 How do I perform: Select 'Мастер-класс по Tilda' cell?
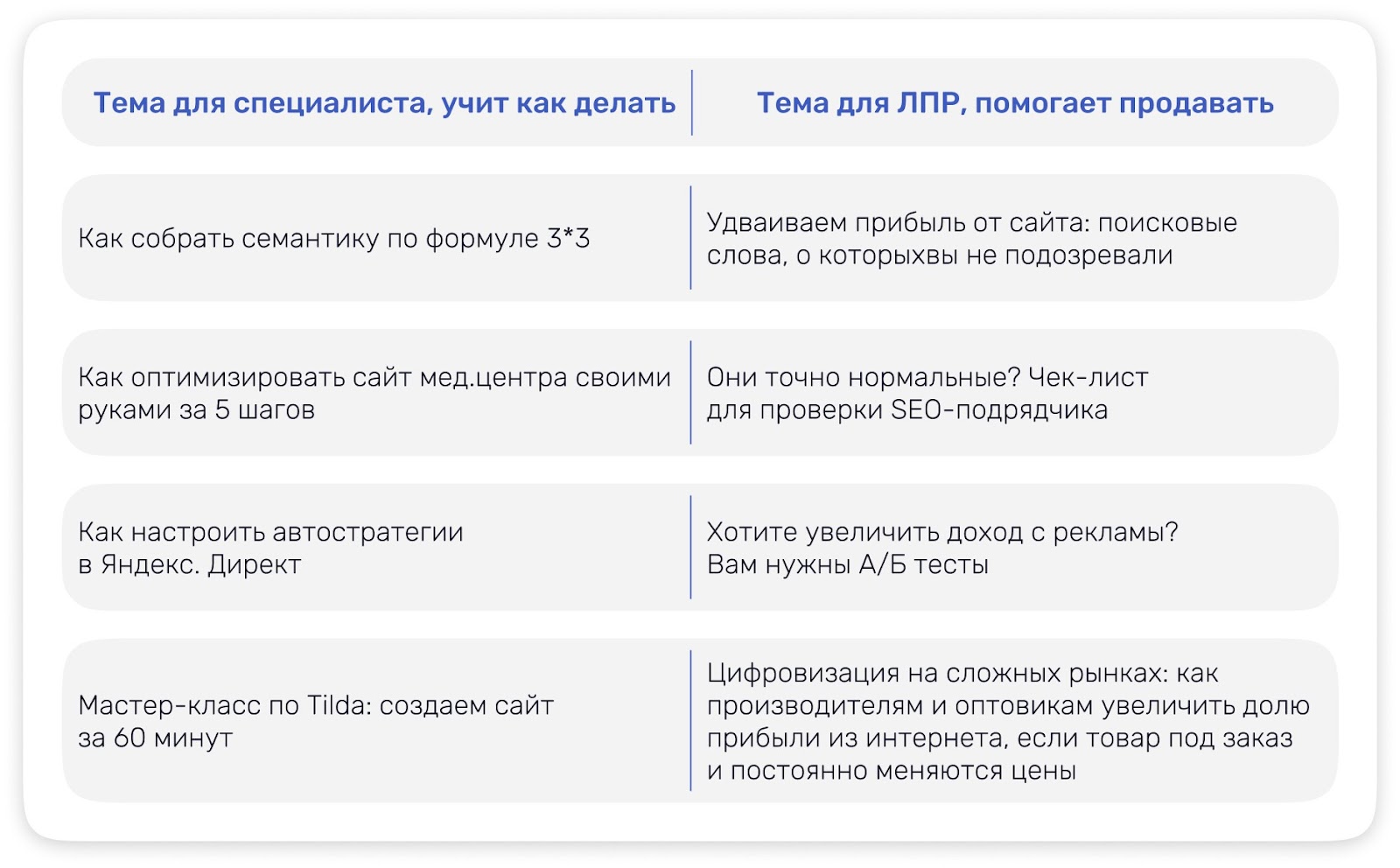tap(316, 721)
